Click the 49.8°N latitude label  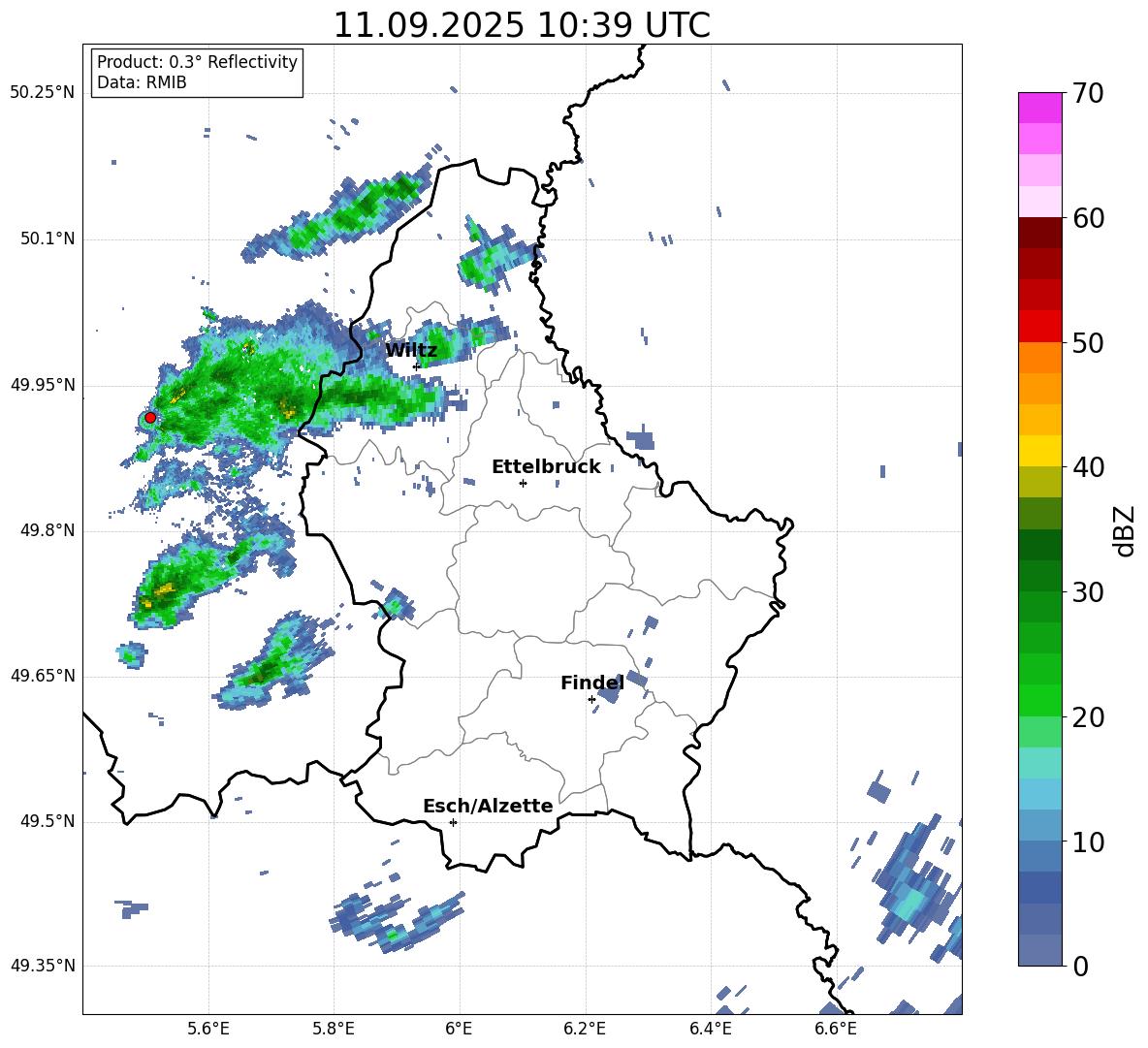point(47,530)
